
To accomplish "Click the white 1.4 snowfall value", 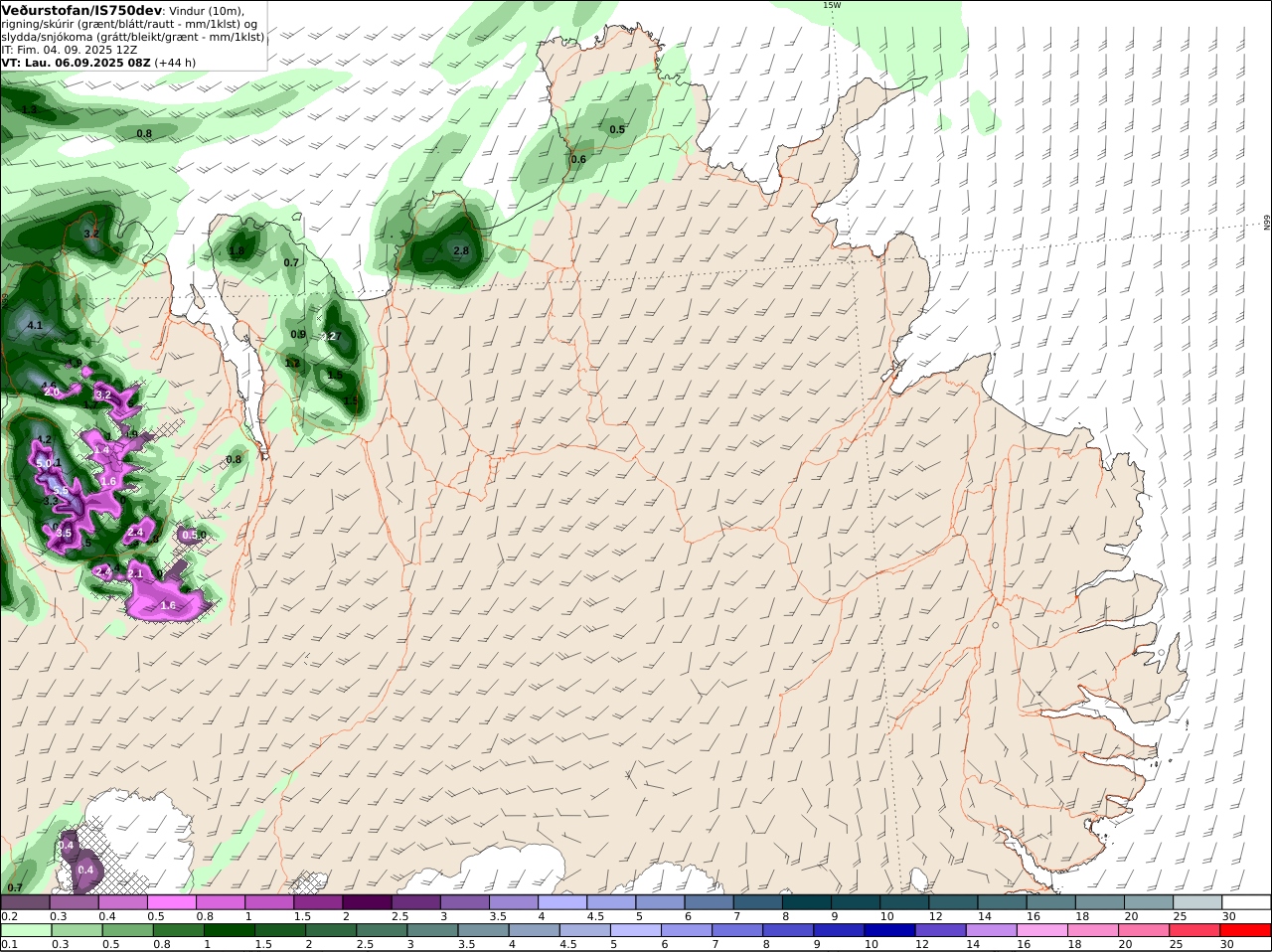I will coord(102,450).
